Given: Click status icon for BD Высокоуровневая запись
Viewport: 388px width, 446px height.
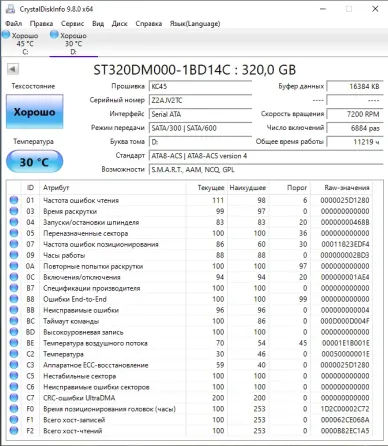Looking at the screenshot, I should (x=14, y=332).
